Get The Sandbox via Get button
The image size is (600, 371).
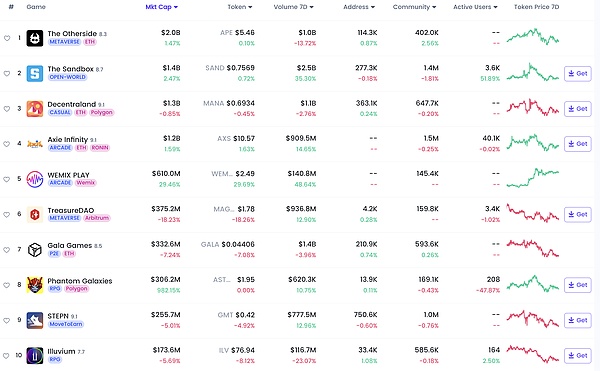pyautogui.click(x=578, y=73)
